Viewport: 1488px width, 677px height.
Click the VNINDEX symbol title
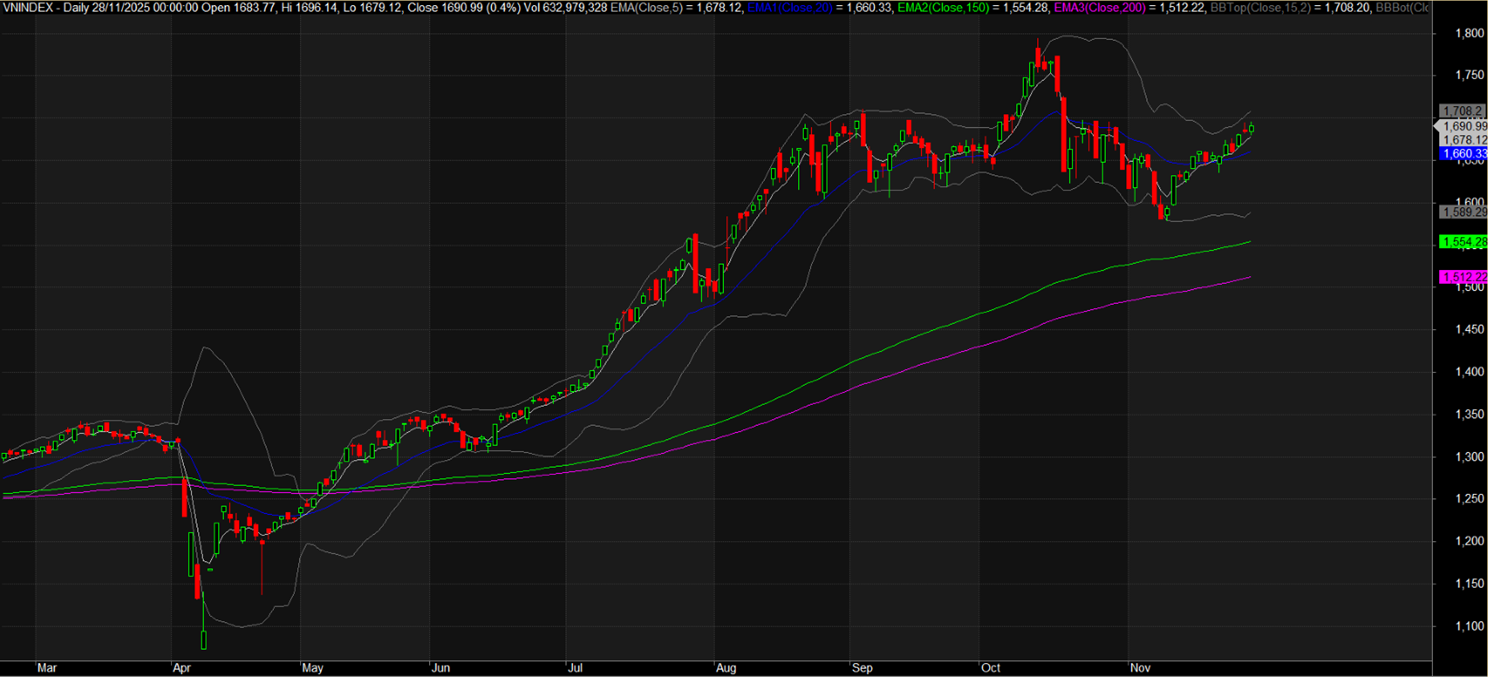tap(28, 7)
